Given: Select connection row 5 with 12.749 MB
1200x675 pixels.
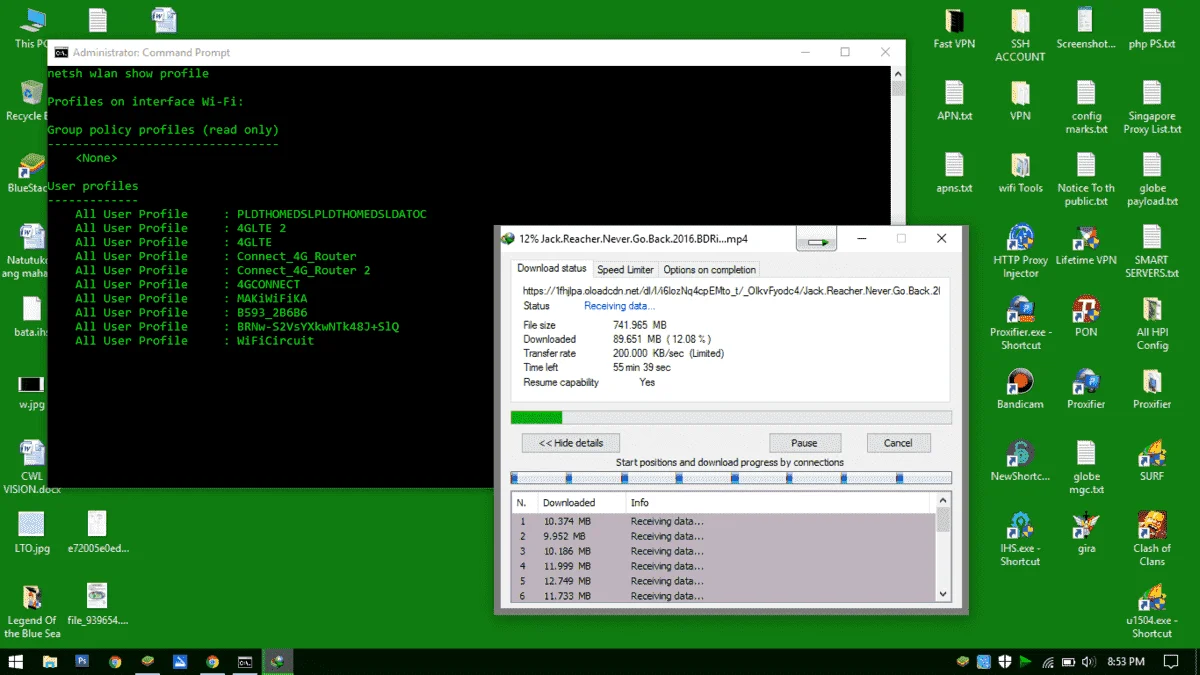Looking at the screenshot, I should pyautogui.click(x=724, y=581).
